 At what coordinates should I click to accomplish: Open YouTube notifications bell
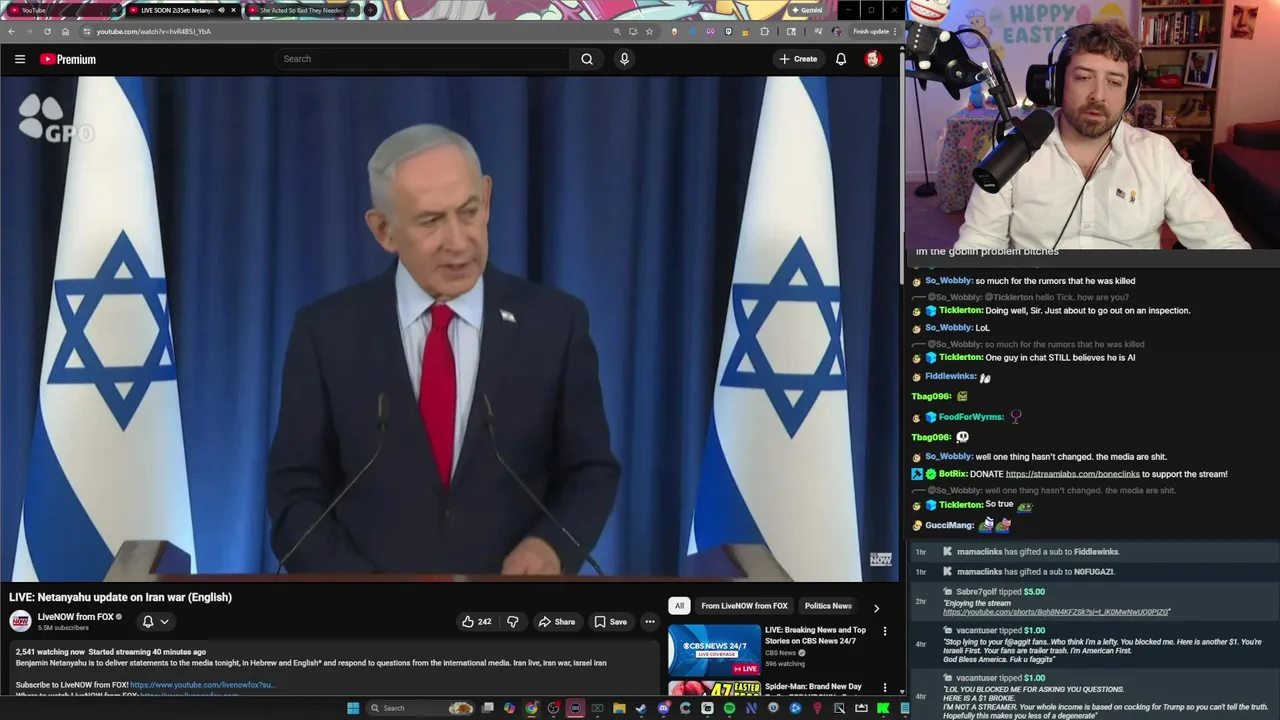point(841,59)
